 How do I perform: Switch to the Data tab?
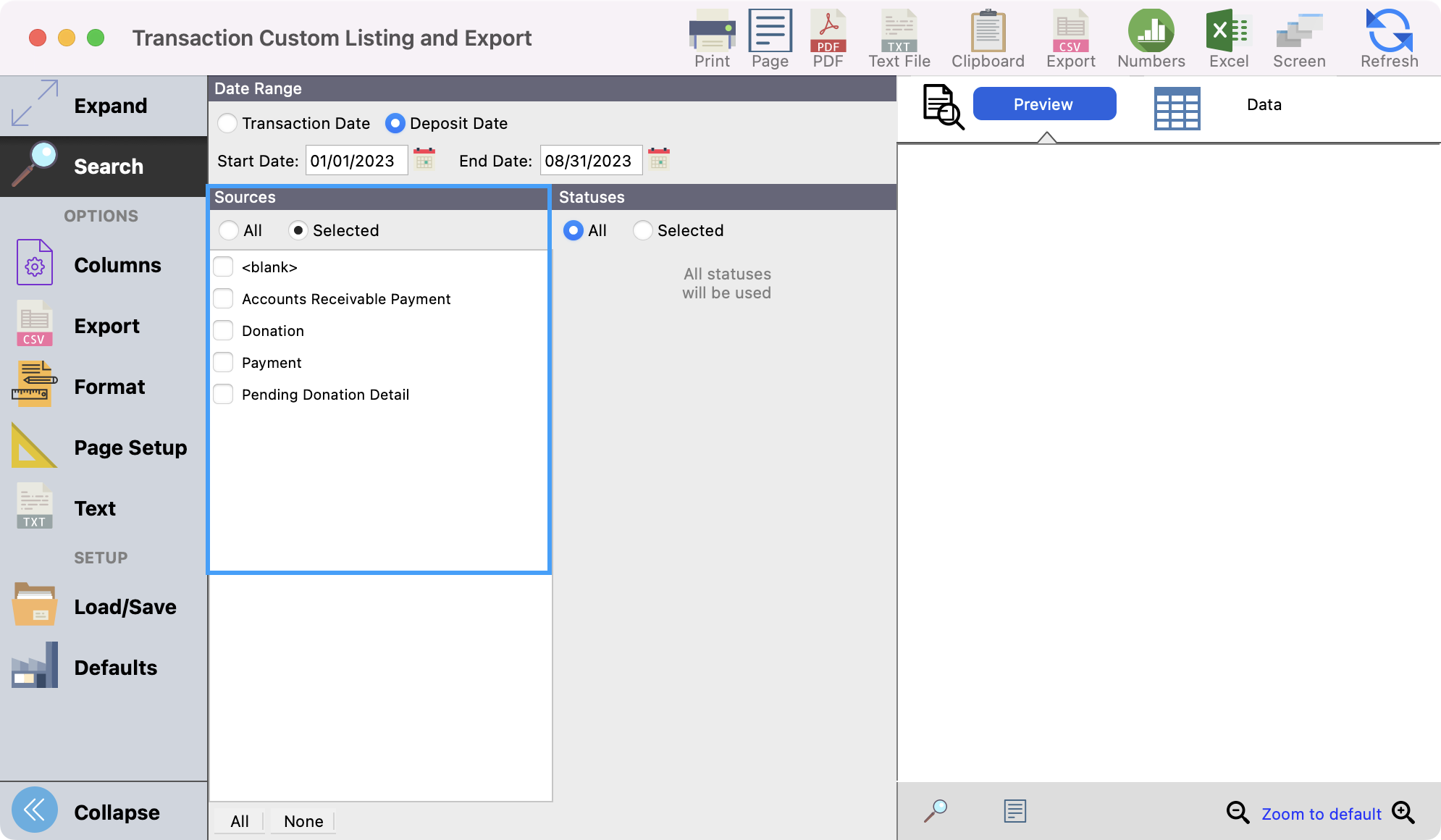1263,104
